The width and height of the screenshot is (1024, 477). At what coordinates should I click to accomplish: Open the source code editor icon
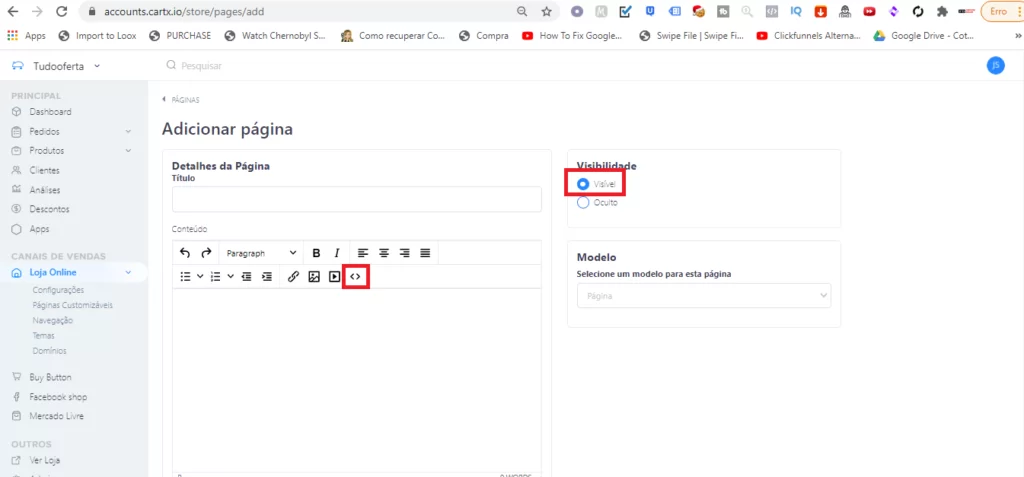(355, 277)
